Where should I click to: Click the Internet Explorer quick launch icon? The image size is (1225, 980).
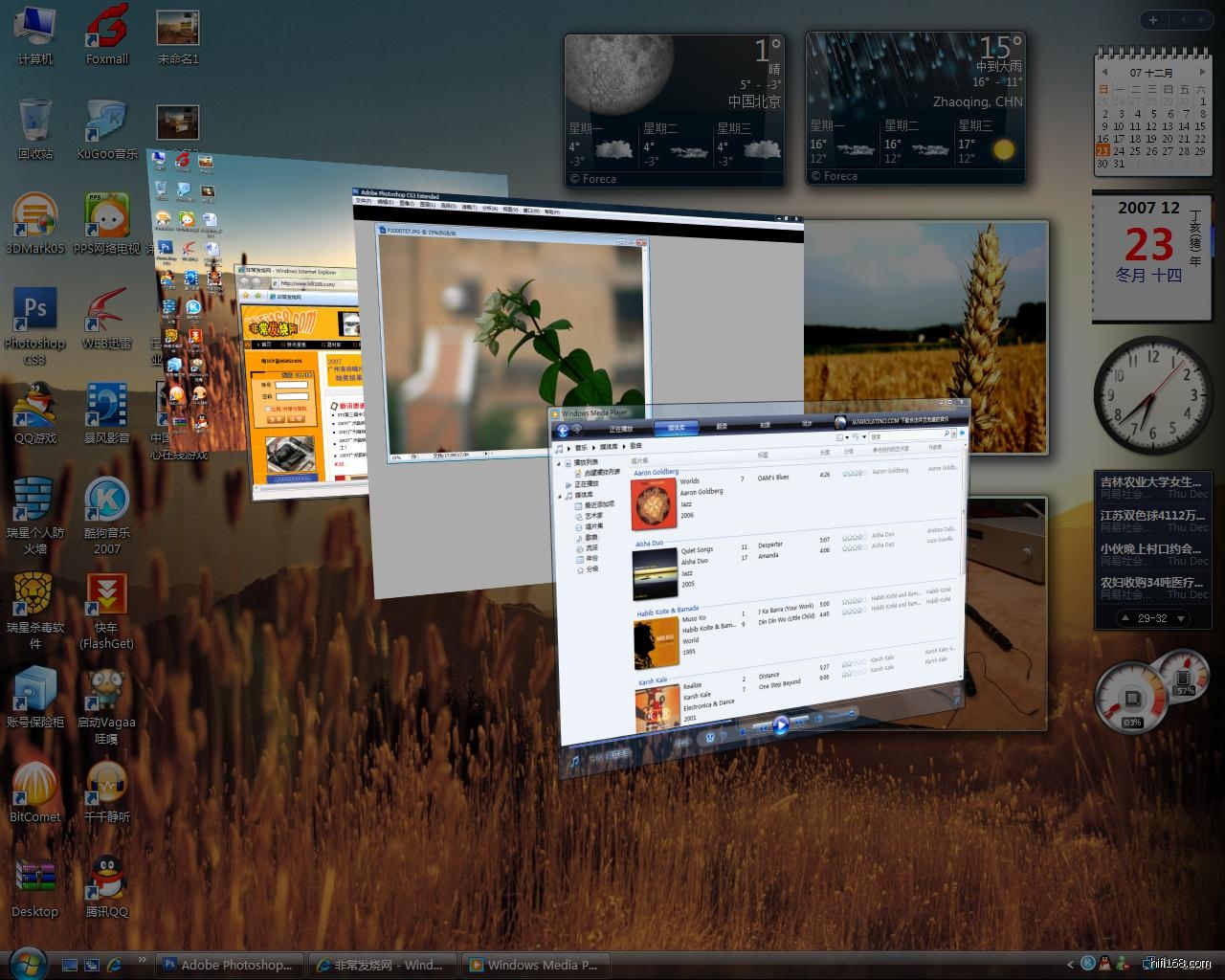pyautogui.click(x=115, y=965)
